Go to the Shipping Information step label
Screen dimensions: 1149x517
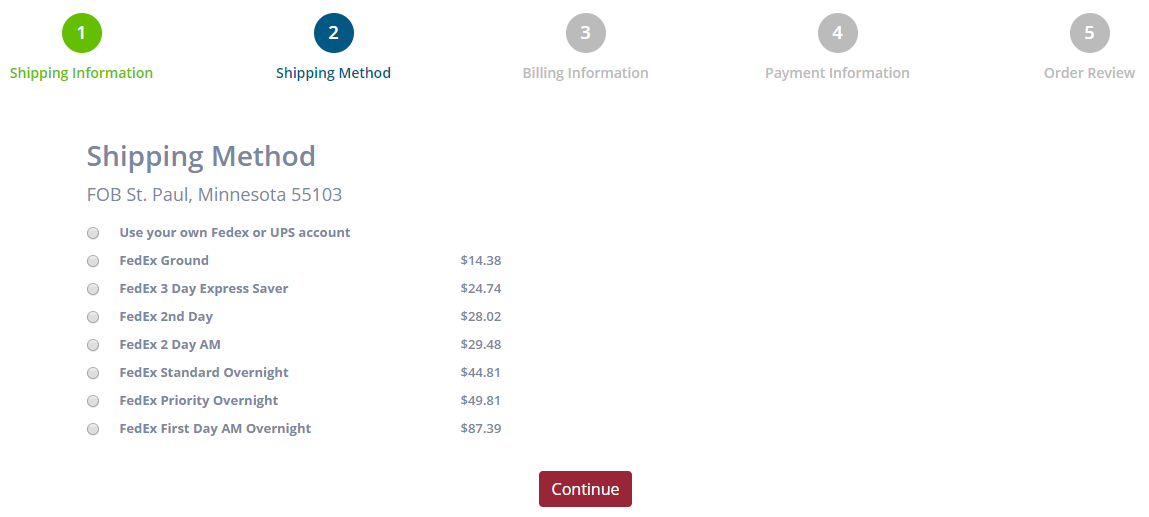tap(82, 73)
